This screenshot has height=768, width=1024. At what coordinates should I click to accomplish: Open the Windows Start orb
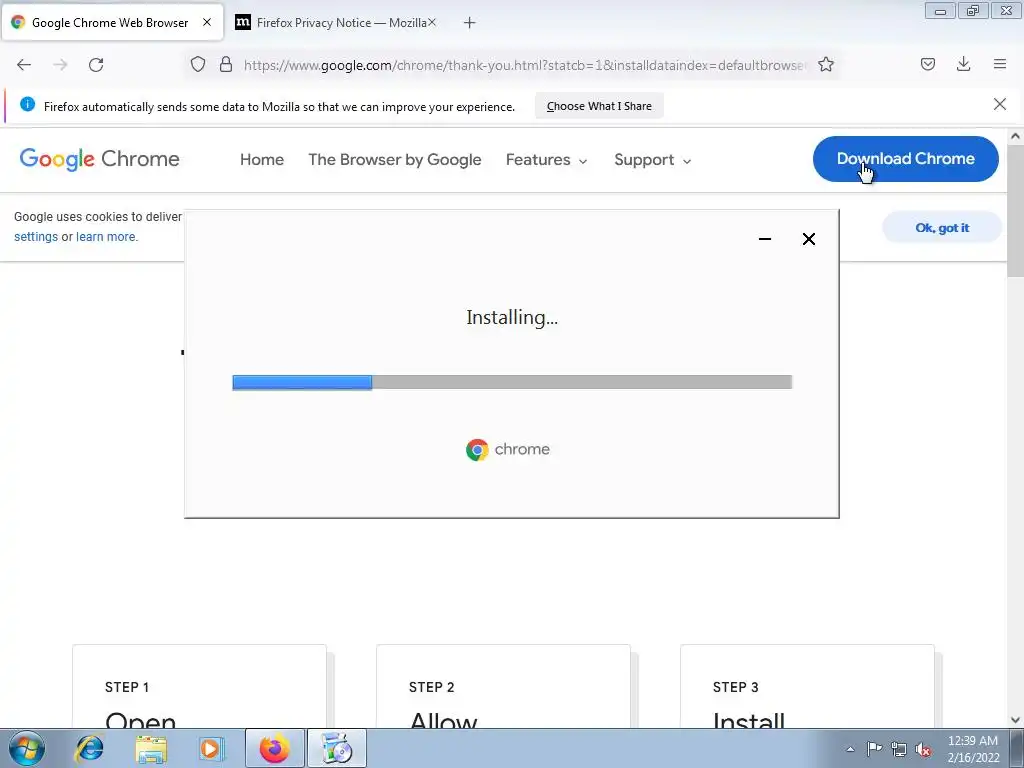[x=27, y=748]
